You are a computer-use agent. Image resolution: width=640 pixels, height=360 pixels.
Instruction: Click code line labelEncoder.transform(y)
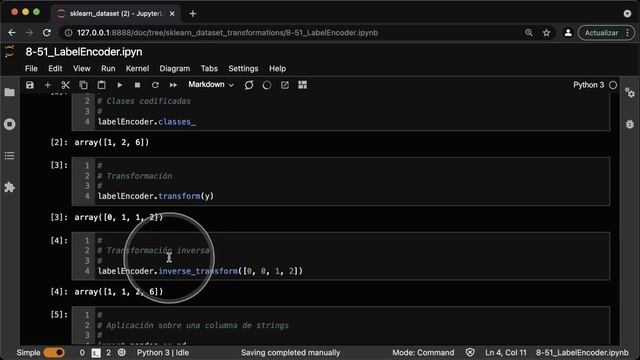pyautogui.click(x=156, y=196)
